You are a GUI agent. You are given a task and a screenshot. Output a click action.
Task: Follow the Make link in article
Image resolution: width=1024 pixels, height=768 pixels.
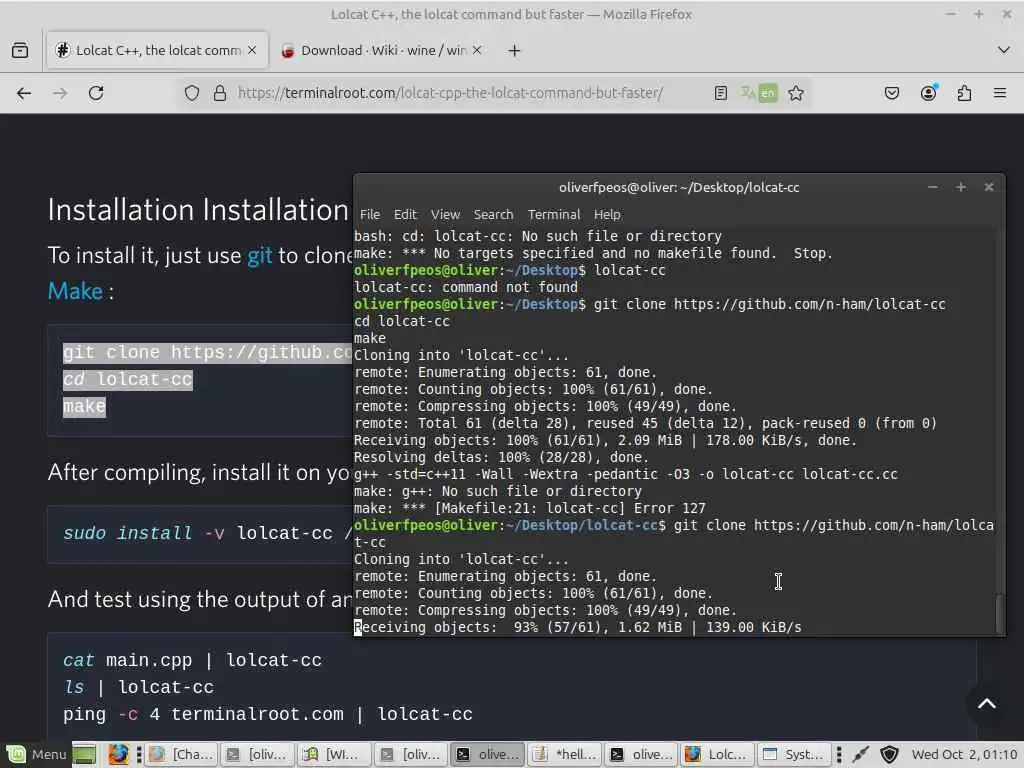(75, 291)
